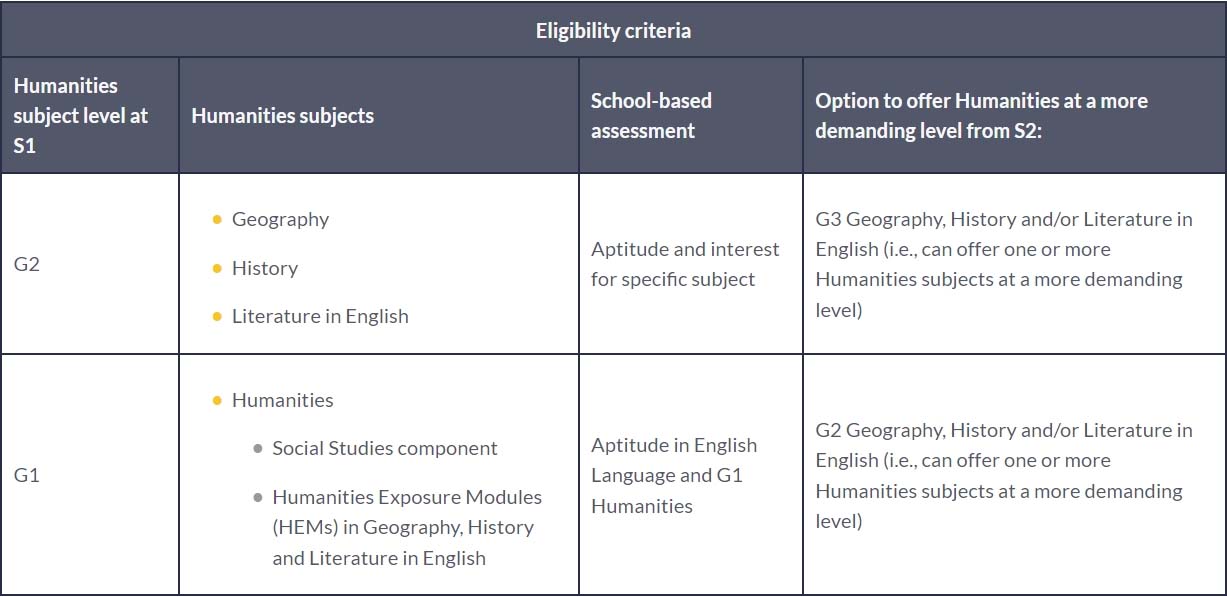
Task: Click the 'Humanities subjects' column header
Action: 283,115
